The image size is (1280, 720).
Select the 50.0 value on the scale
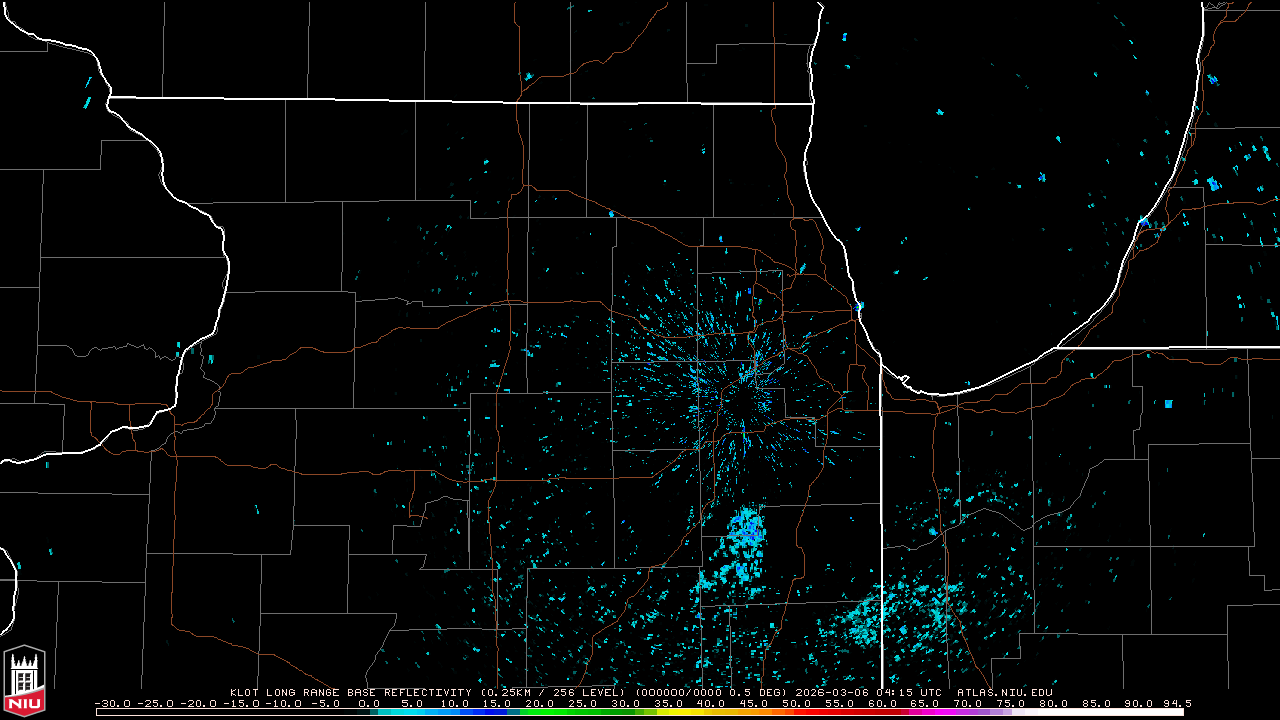(797, 703)
